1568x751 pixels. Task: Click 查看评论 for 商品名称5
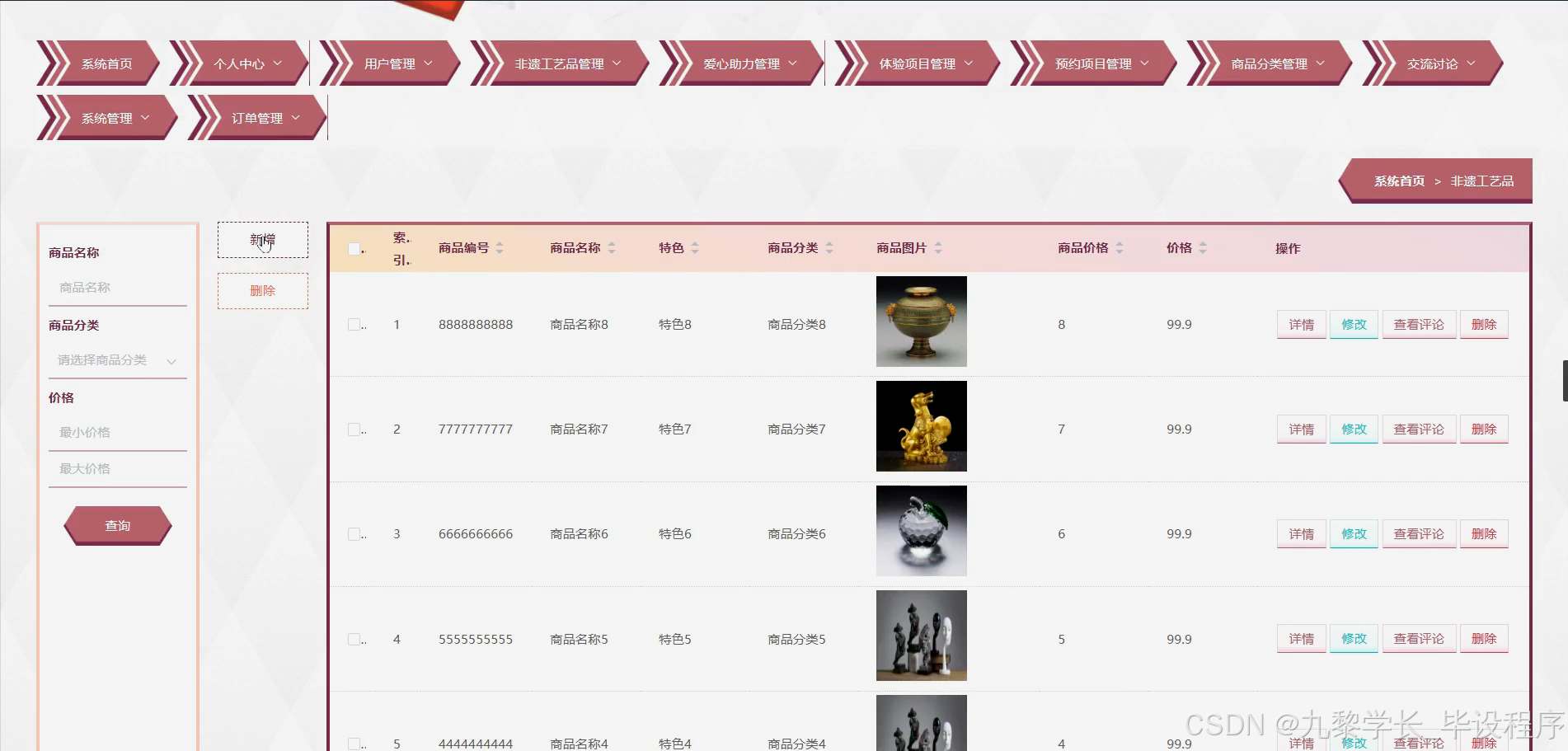pos(1419,639)
